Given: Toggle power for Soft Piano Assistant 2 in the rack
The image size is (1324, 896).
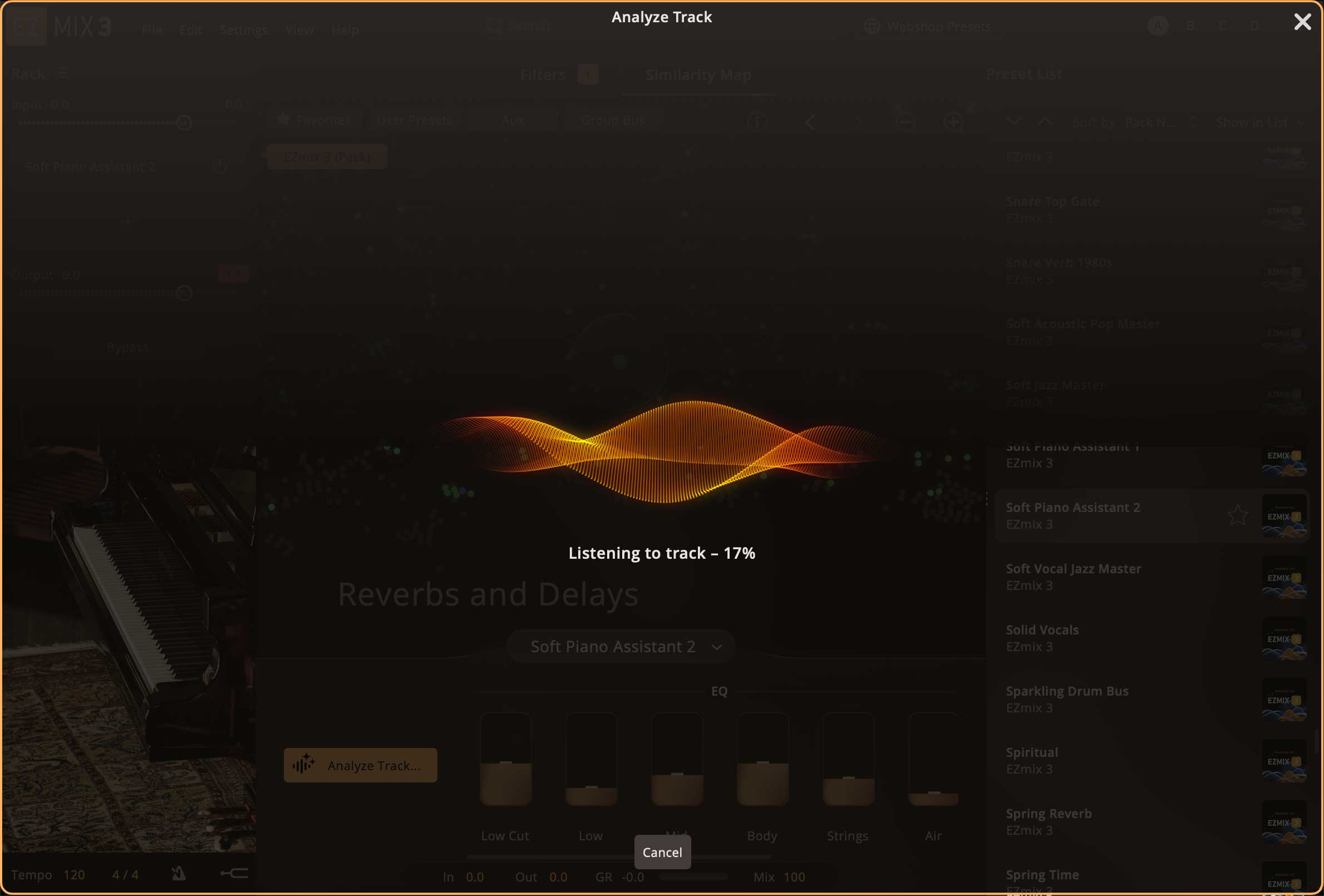Looking at the screenshot, I should 220,167.
